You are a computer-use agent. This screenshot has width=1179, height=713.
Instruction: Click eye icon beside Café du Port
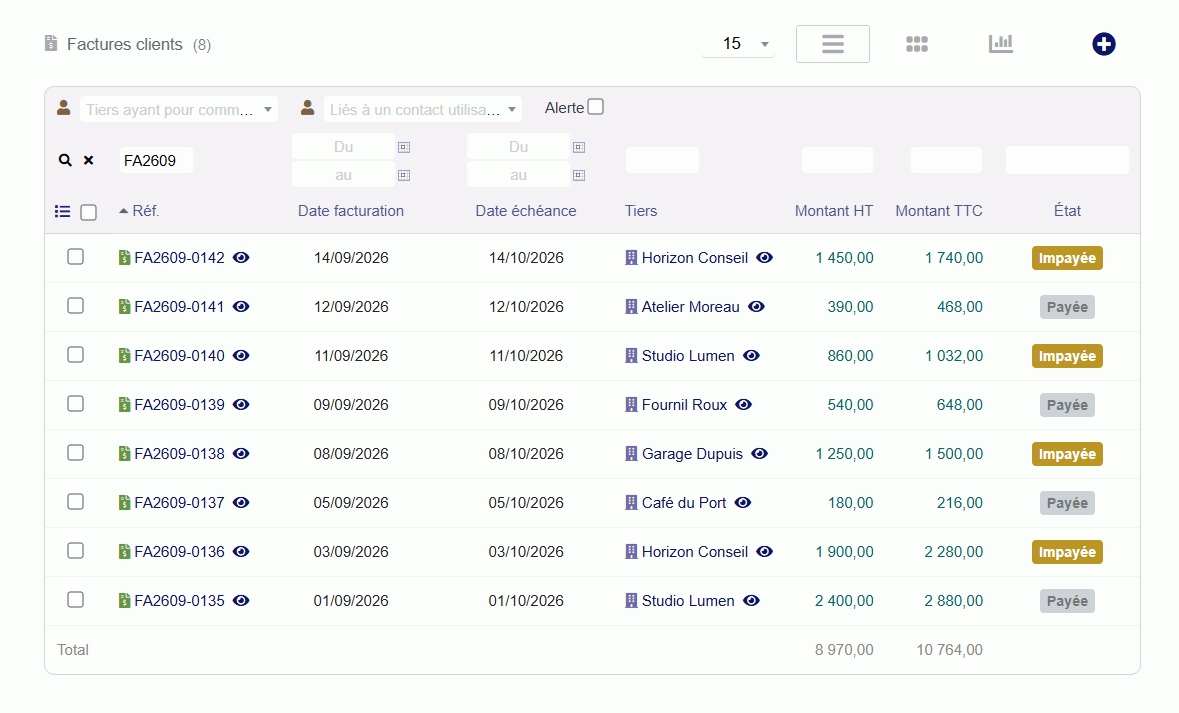[x=743, y=502]
